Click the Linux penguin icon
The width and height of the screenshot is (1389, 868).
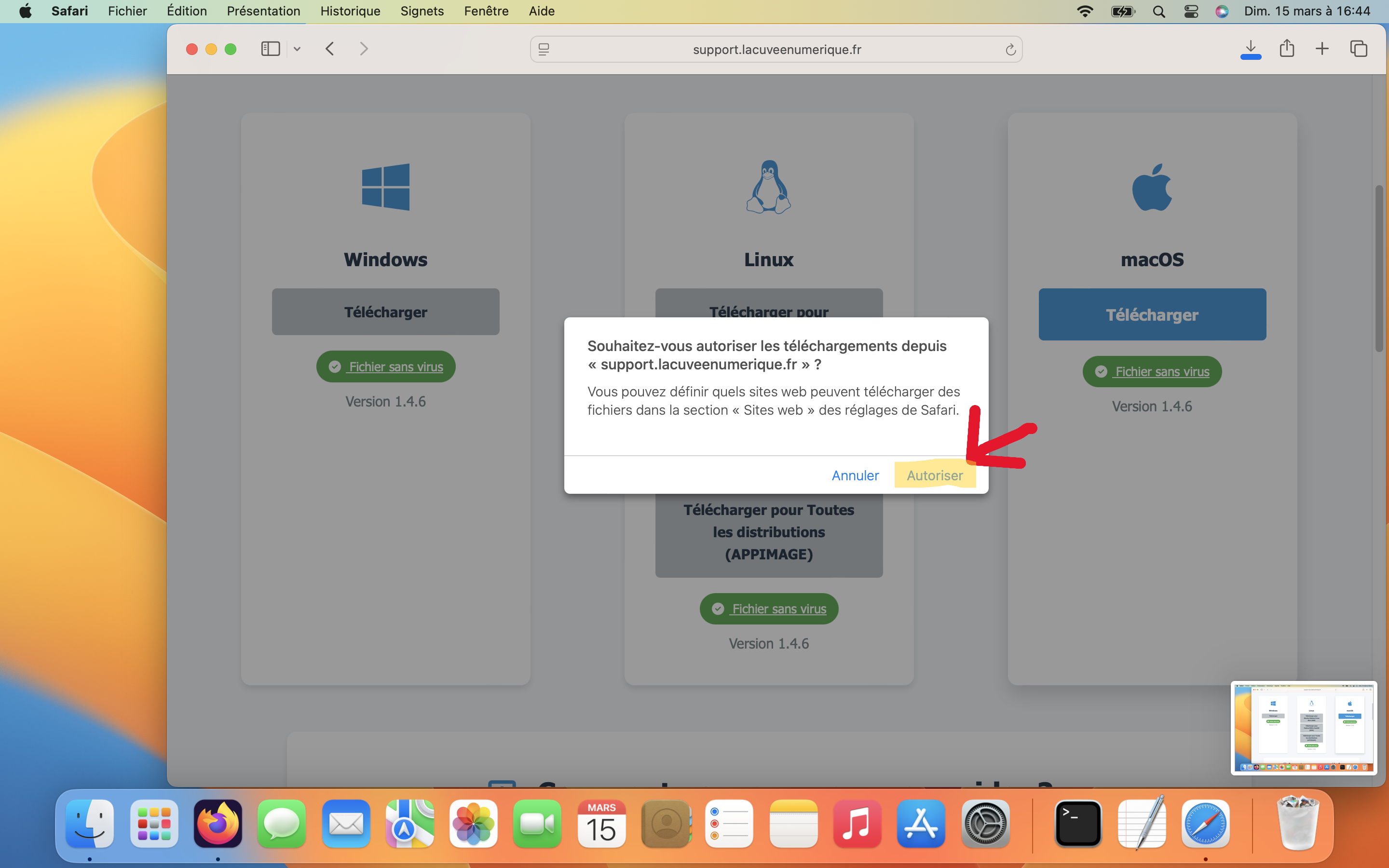769,187
